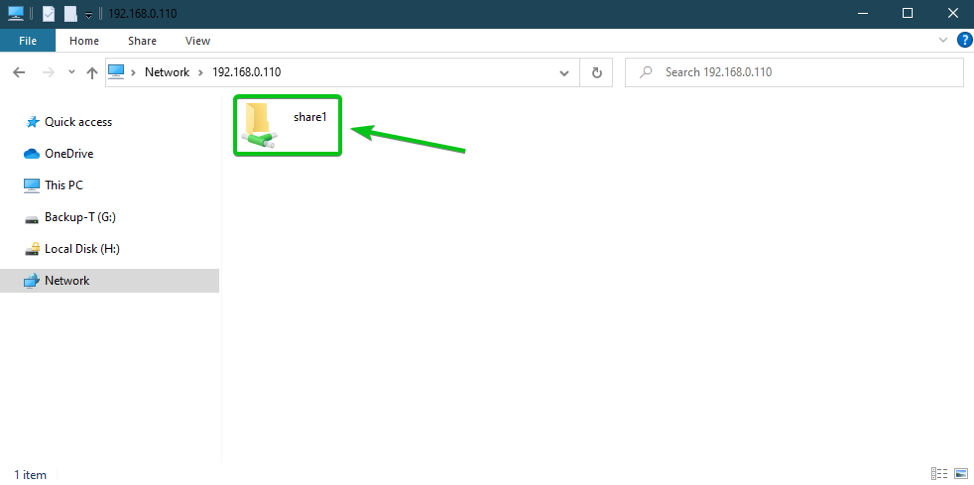Switch to Details view in status bar
974x485 pixels.
coord(939,474)
